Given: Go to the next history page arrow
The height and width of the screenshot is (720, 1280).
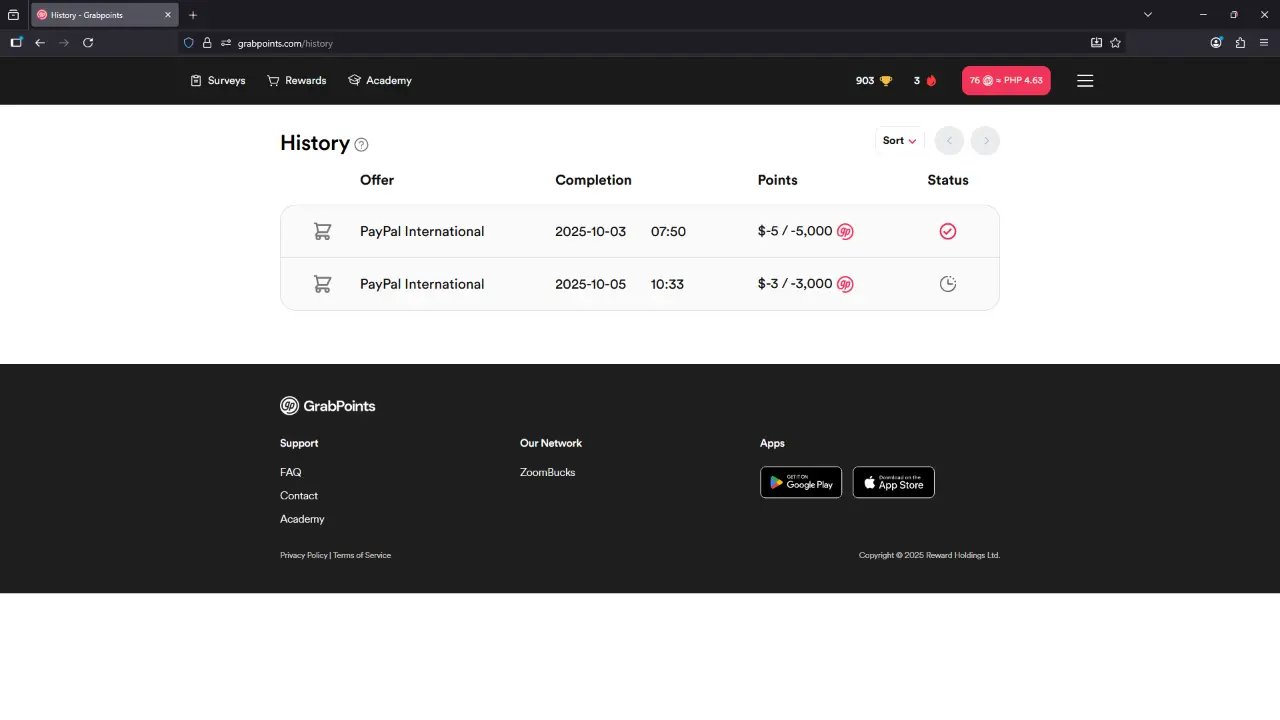Looking at the screenshot, I should coord(985,141).
